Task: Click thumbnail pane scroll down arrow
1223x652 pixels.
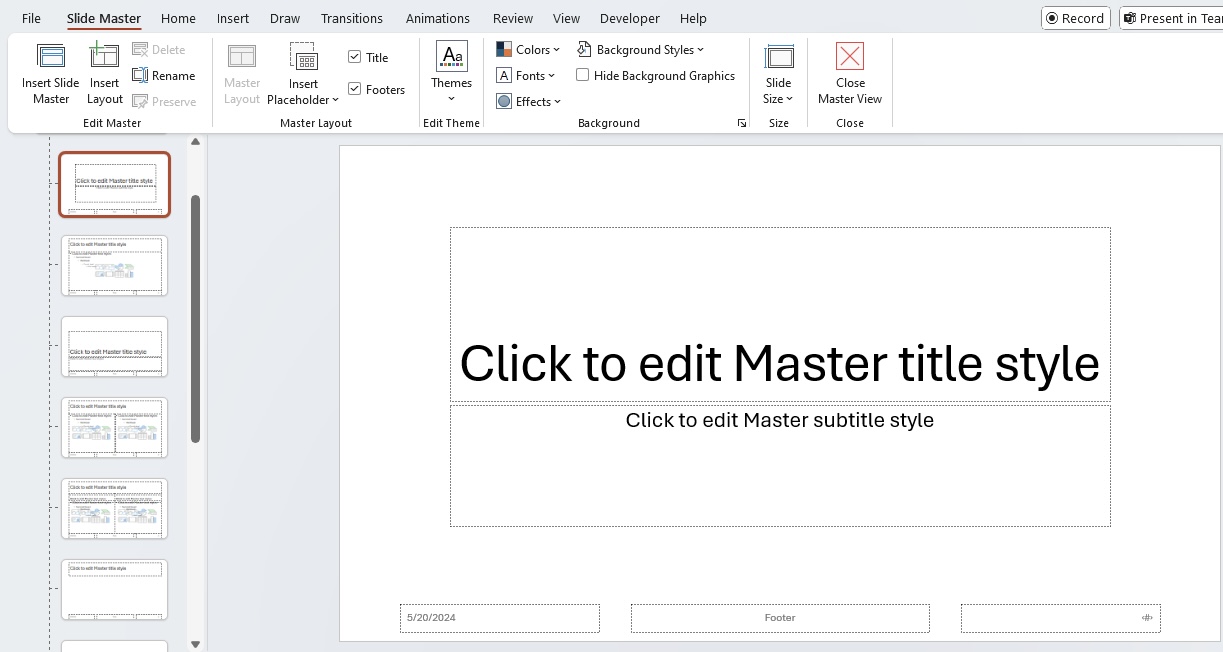Action: click(x=196, y=645)
